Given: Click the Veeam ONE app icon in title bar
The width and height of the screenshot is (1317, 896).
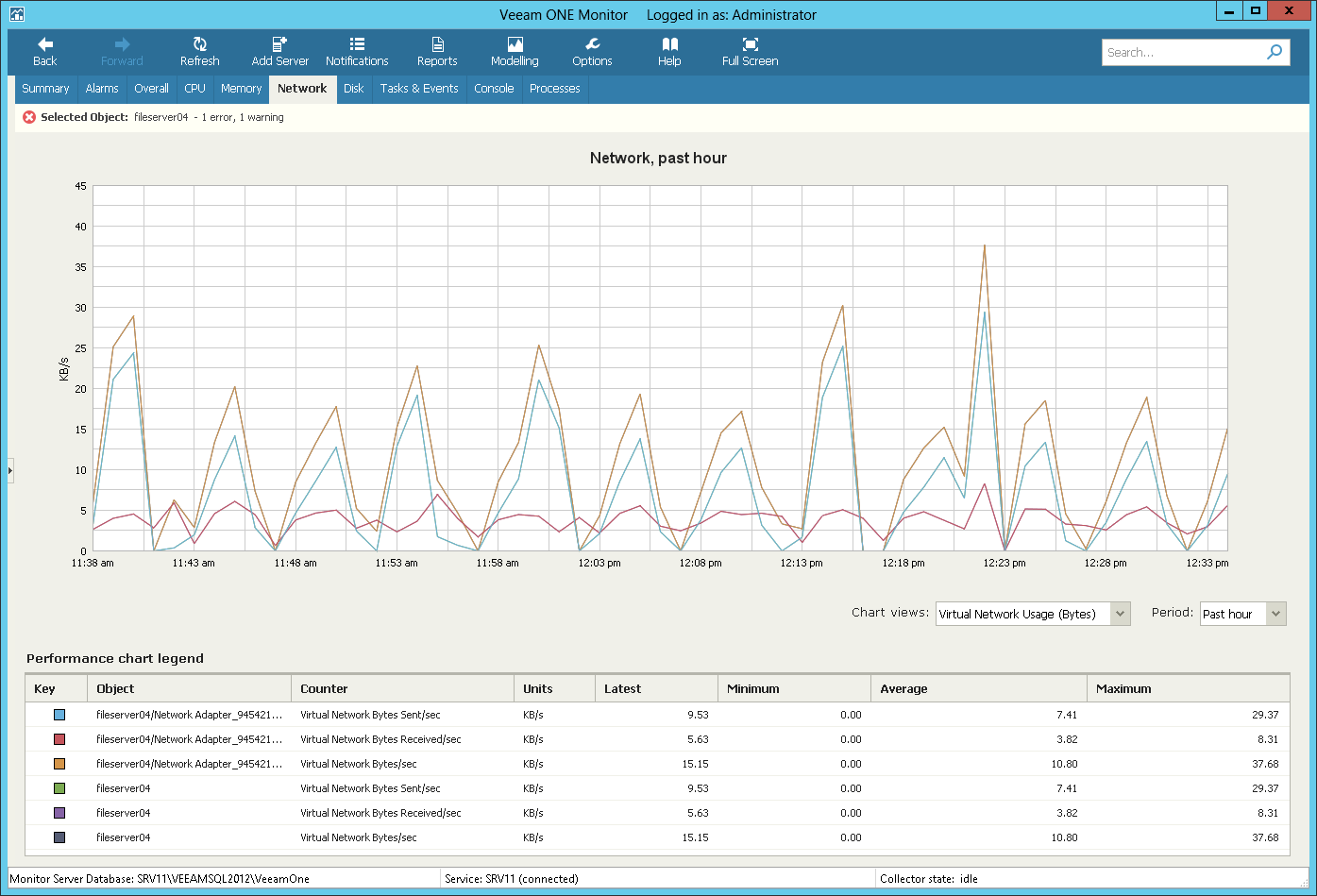Looking at the screenshot, I should click(16, 13).
